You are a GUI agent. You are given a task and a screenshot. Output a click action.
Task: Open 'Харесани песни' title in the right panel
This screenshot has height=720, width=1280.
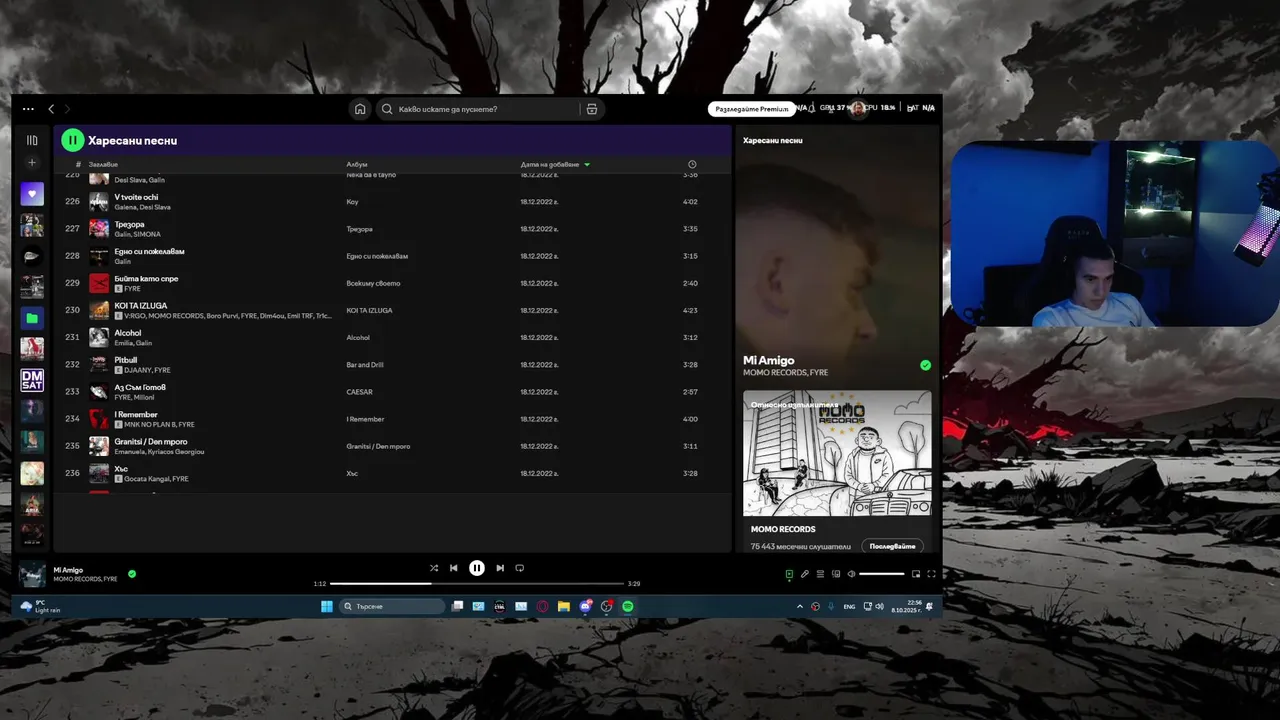click(773, 140)
